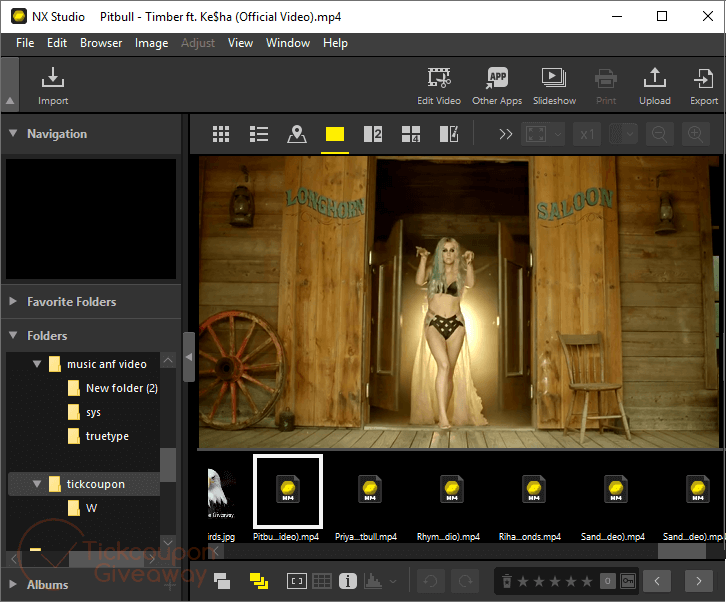The image size is (726, 602).
Task: Collapse the tickcoupon folder tree
Action: [37, 484]
